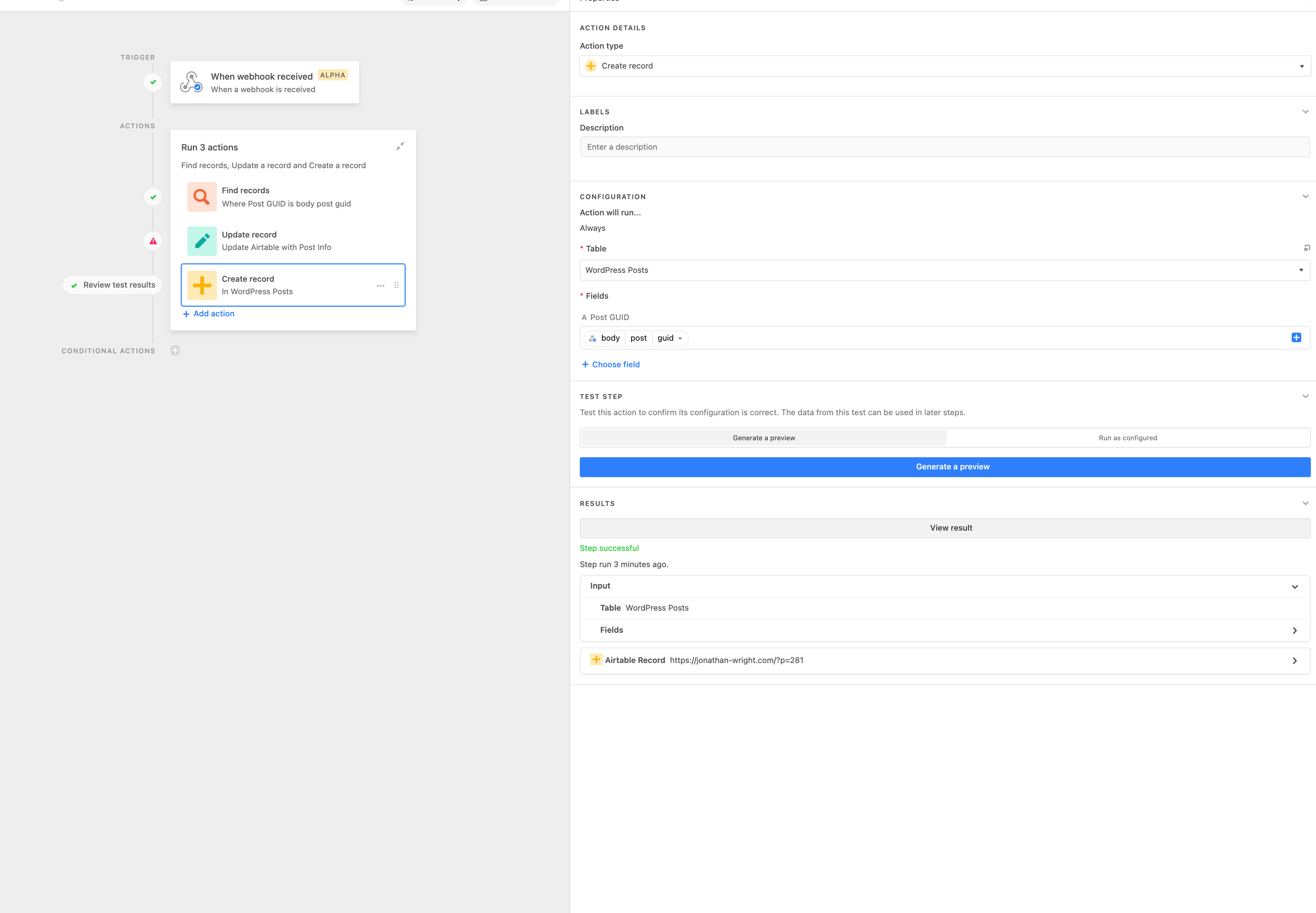The image size is (1316, 913).
Task: Click the Description input field
Action: click(945, 147)
